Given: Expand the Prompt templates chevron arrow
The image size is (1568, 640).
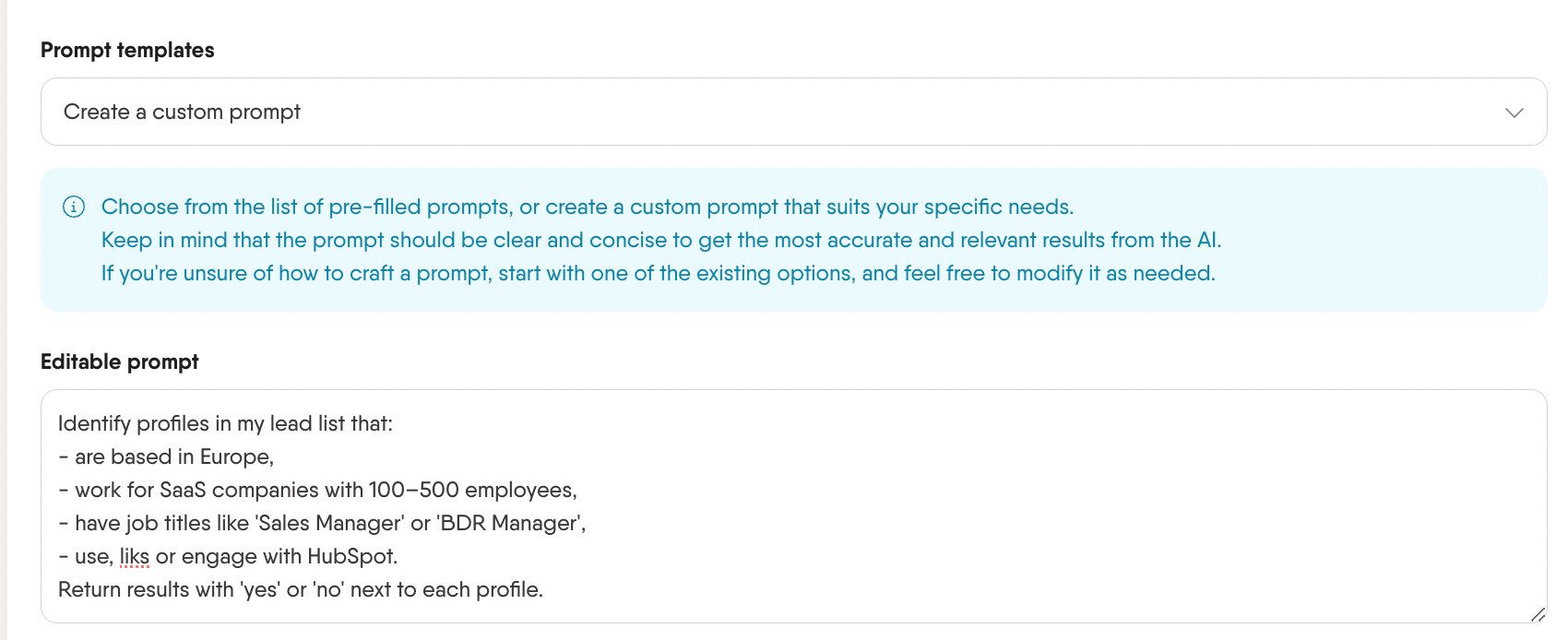Looking at the screenshot, I should (1514, 113).
